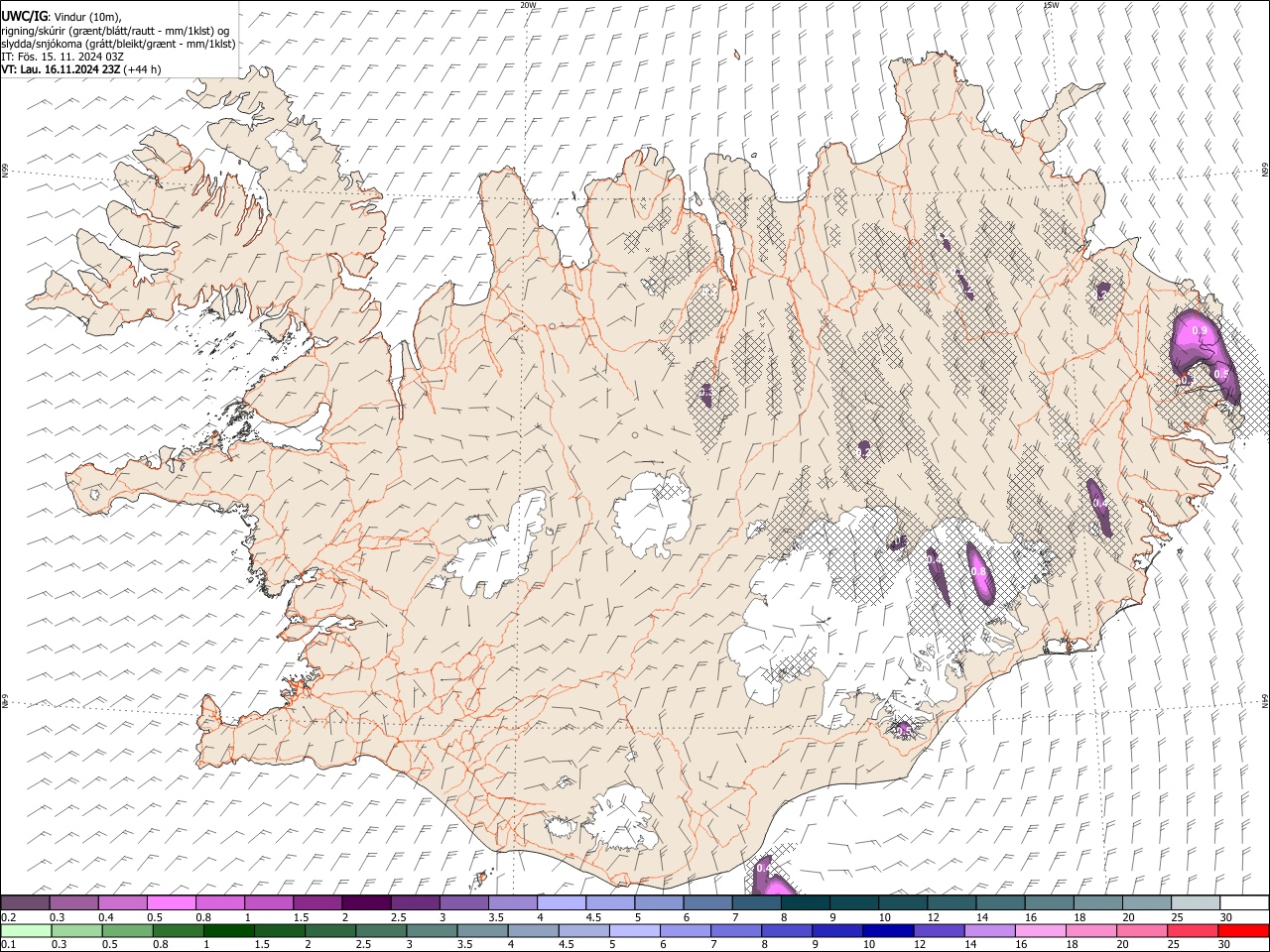Click the darkest green 1–1.5 swatch on the rain scale
This screenshot has width=1270, height=952.
(228, 930)
